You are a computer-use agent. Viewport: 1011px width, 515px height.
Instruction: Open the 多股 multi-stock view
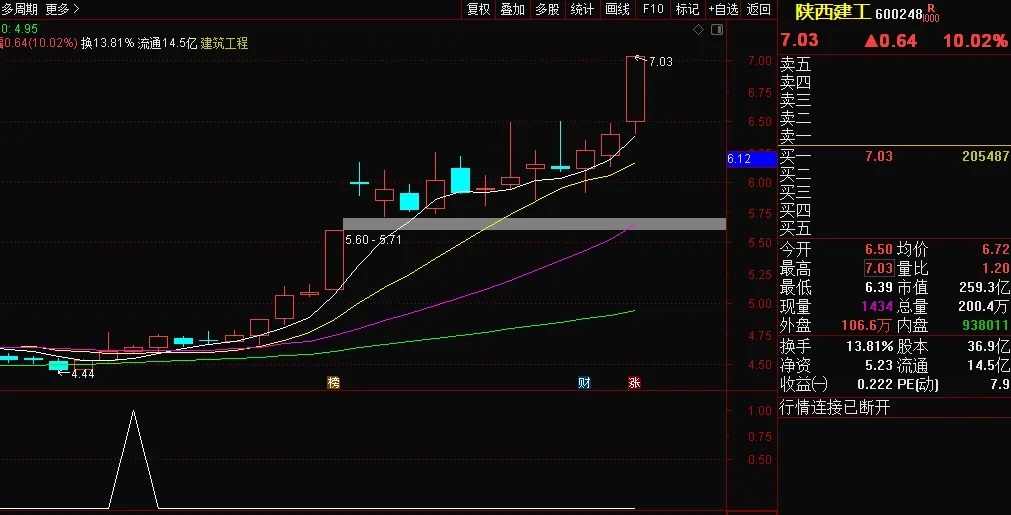click(x=547, y=9)
